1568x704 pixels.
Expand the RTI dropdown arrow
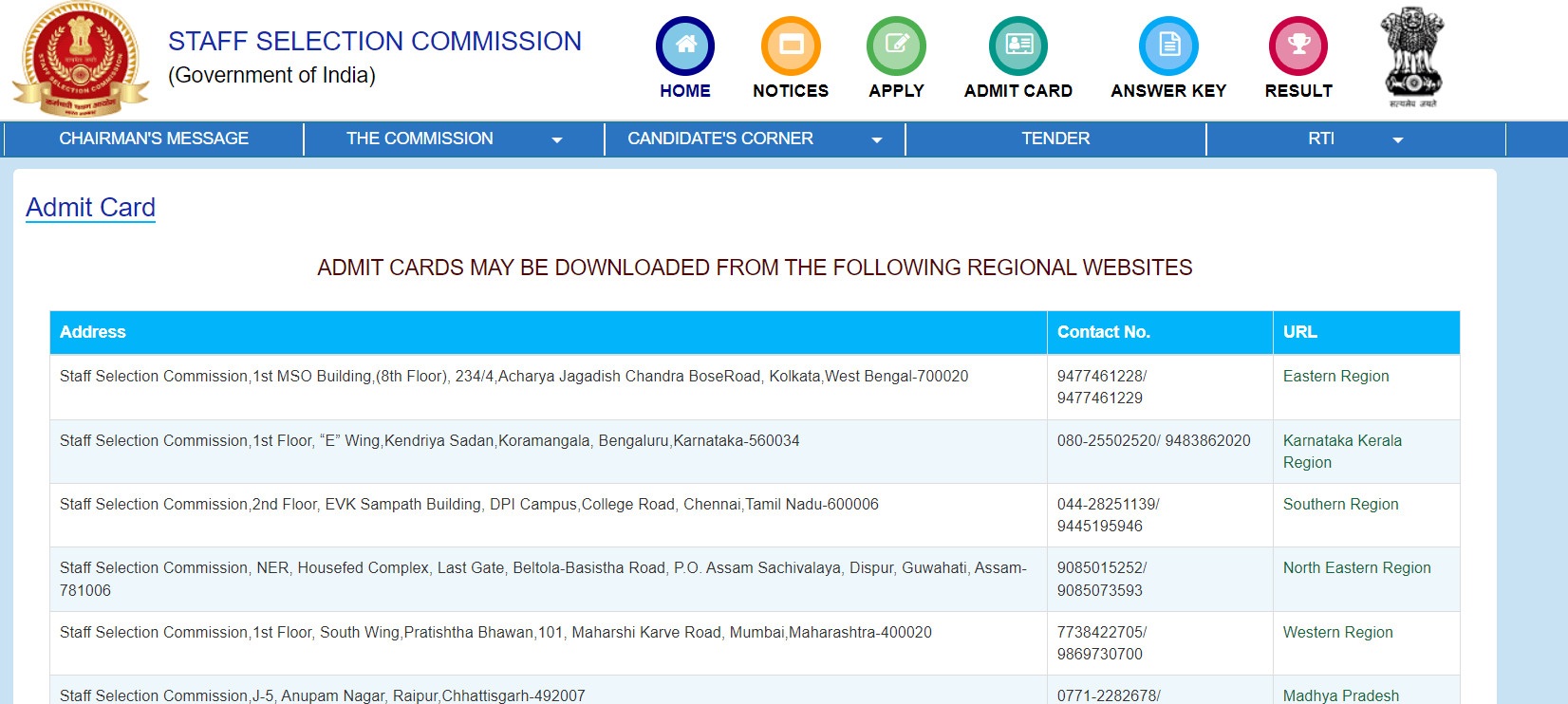1397,140
